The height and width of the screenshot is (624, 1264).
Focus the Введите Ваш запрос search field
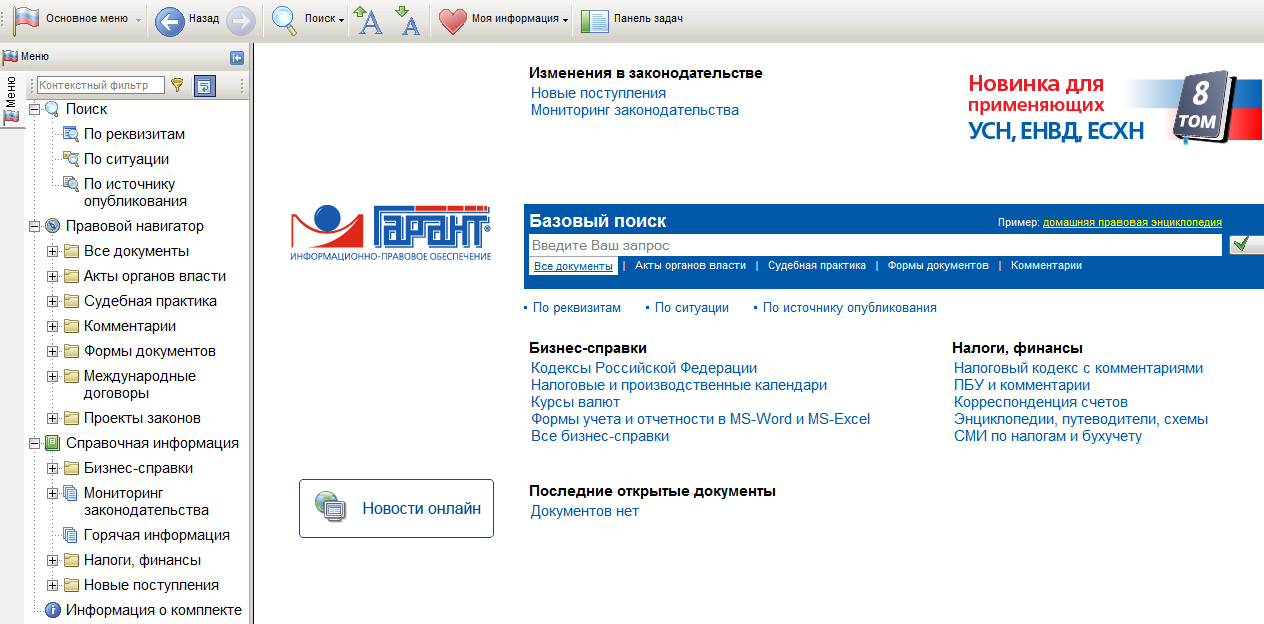pos(875,245)
